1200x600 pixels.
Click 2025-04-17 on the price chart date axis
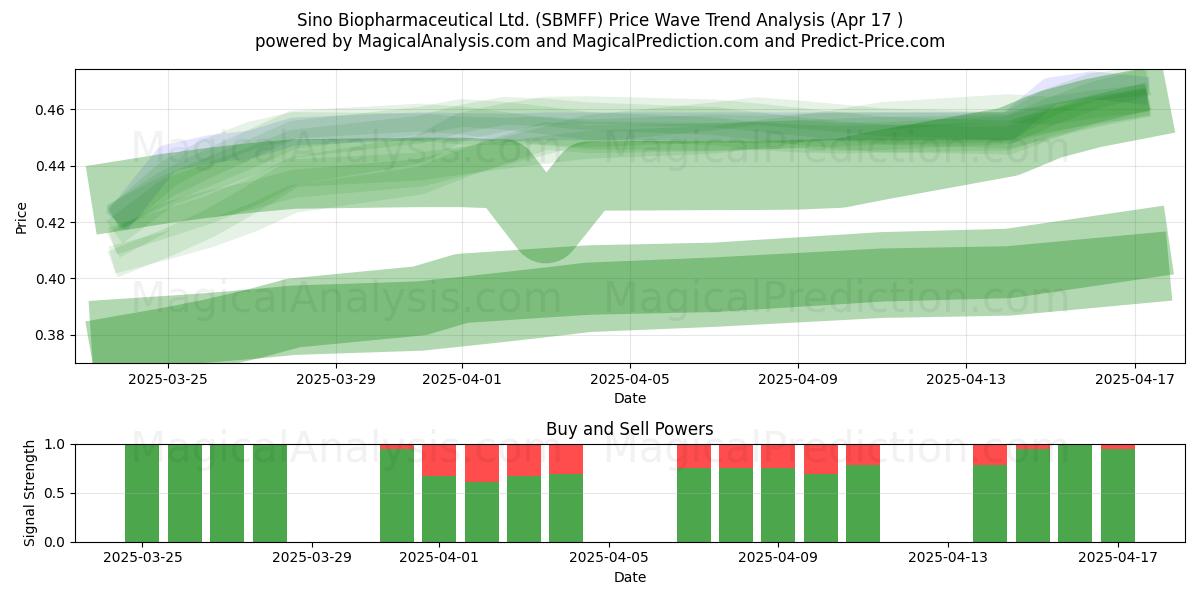pos(1134,379)
